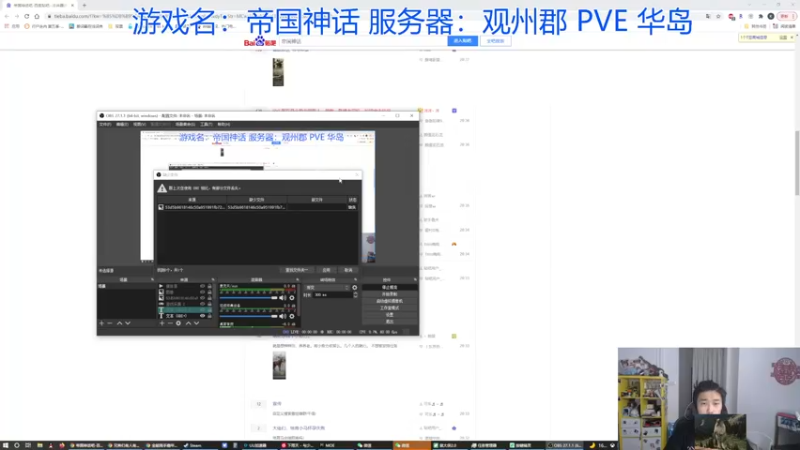Toggle visibility of the third image source
The image size is (800, 450).
click(203, 298)
